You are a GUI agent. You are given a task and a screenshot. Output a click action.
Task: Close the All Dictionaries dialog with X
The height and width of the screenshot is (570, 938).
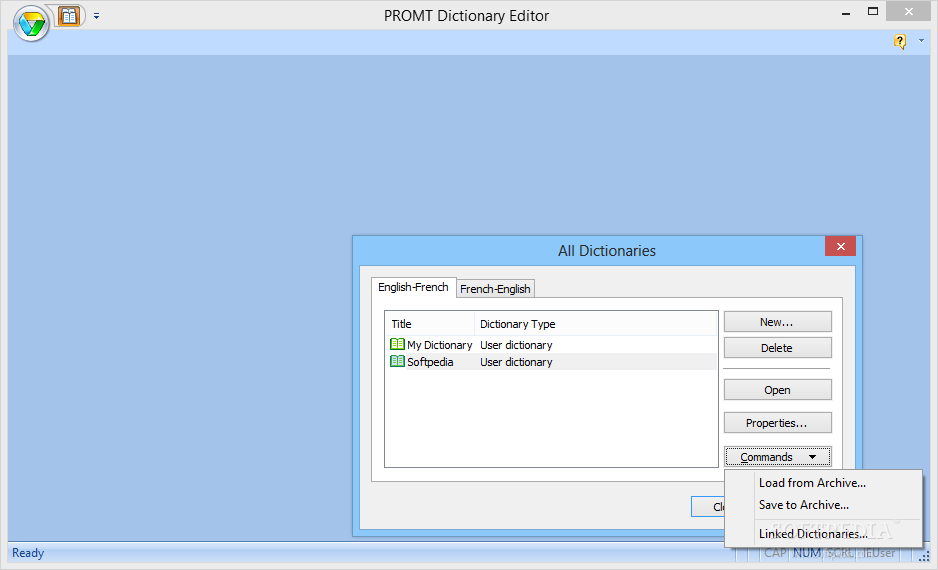tap(840, 246)
